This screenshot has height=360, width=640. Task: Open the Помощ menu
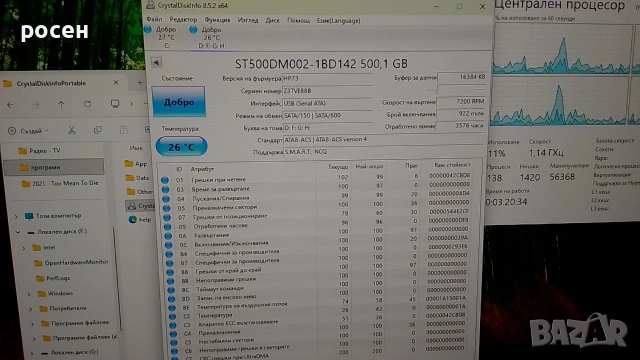pos(298,20)
